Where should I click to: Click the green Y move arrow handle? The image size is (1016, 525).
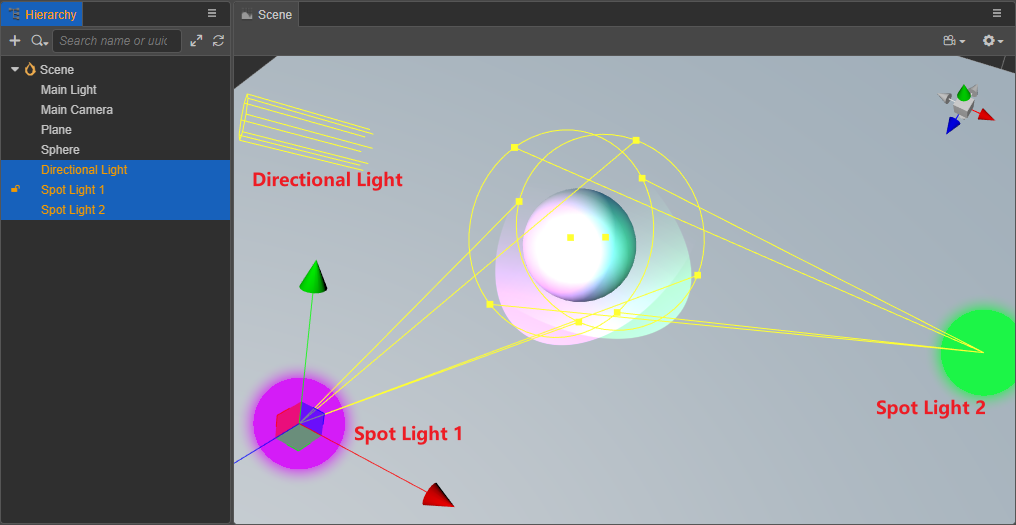314,276
